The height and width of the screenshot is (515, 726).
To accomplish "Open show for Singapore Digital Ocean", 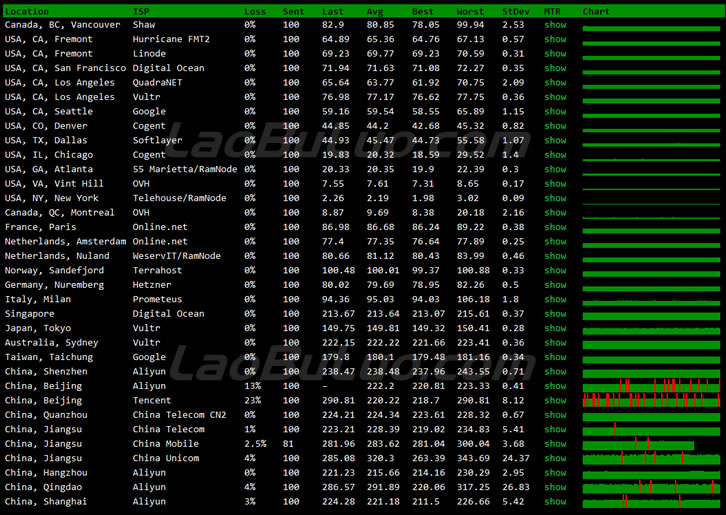I will point(555,314).
